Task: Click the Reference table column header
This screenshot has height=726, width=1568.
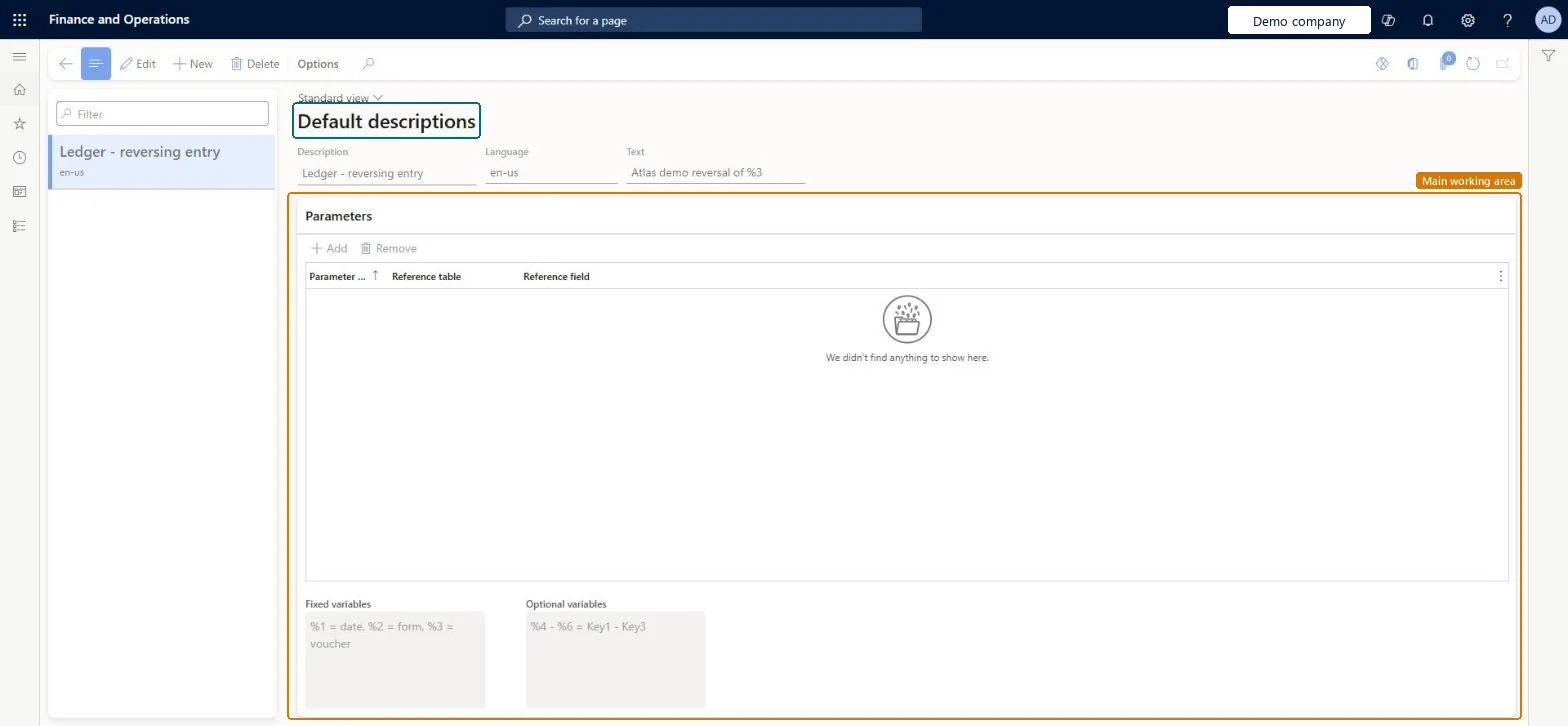Action: pos(427,276)
